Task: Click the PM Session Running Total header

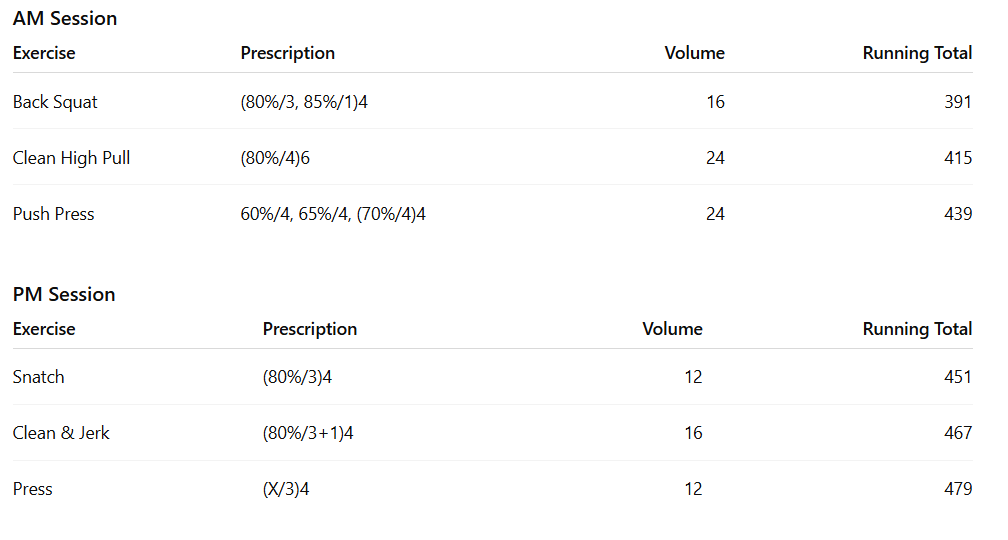Action: (917, 329)
